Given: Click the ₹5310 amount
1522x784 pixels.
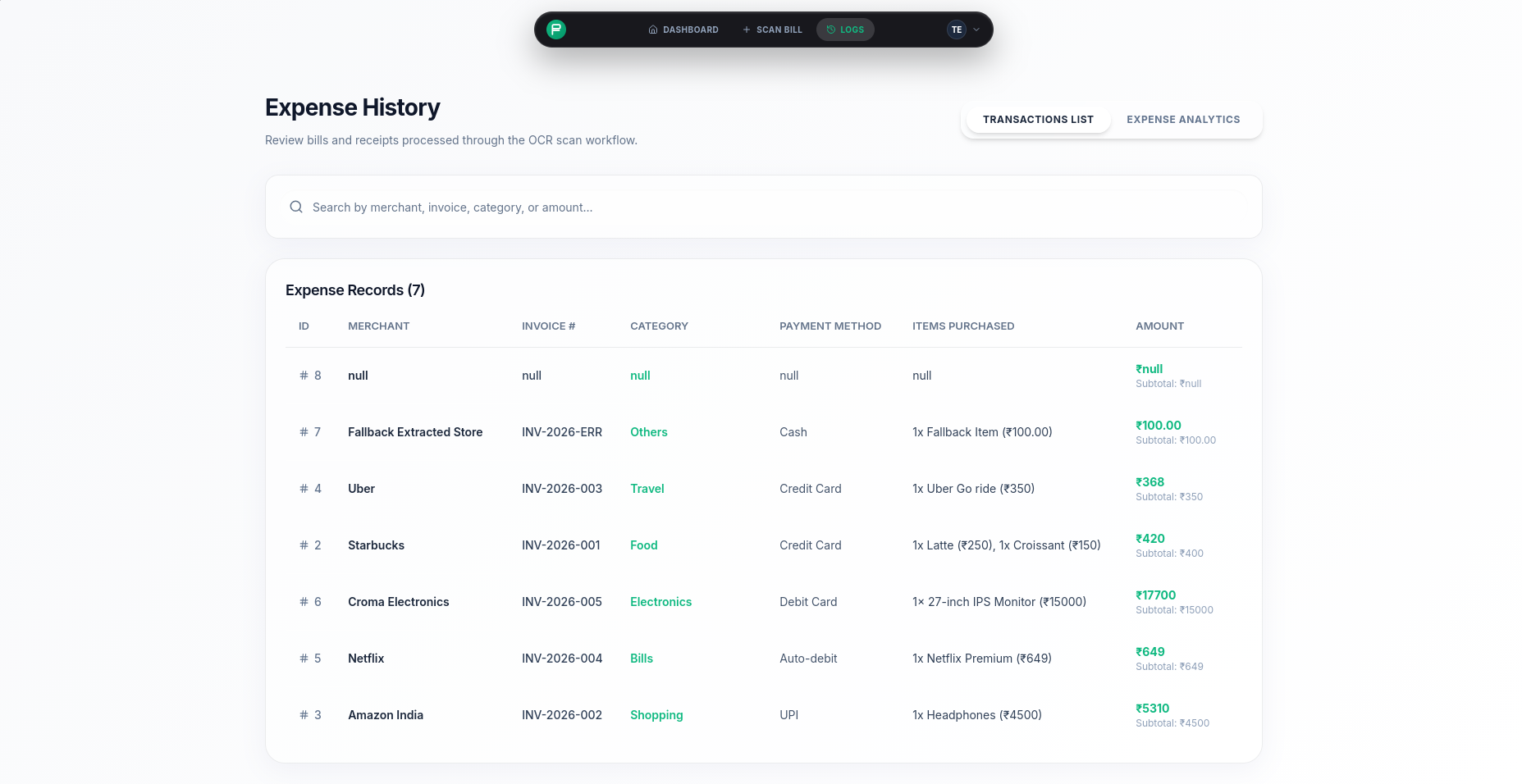Looking at the screenshot, I should [1153, 709].
